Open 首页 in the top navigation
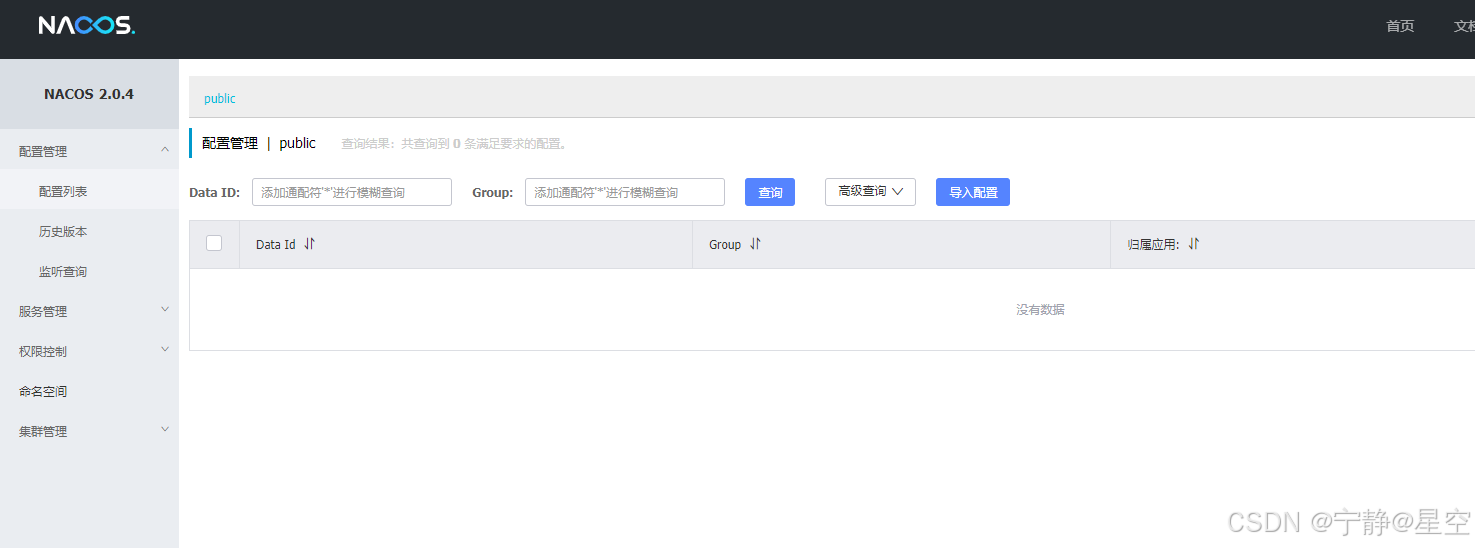Image resolution: width=1475 pixels, height=548 pixels. click(x=1400, y=26)
